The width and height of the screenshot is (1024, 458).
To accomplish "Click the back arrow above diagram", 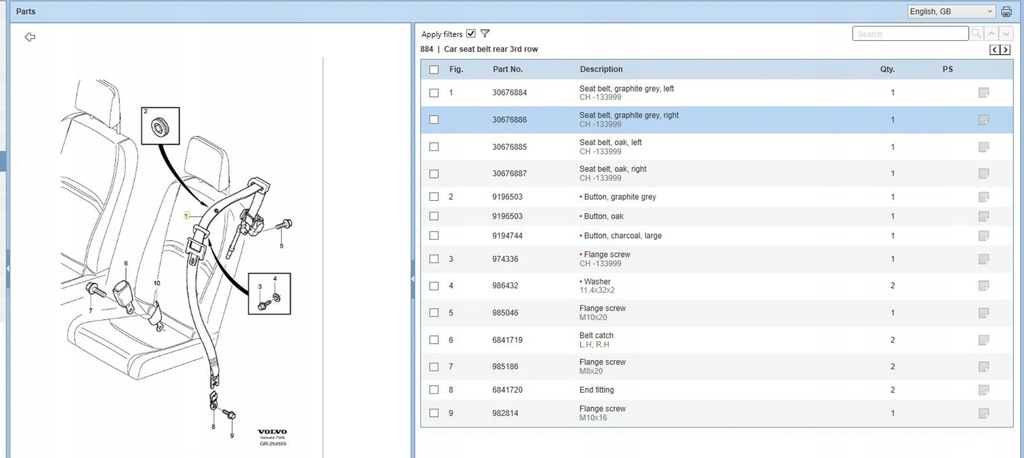I will click(30, 37).
